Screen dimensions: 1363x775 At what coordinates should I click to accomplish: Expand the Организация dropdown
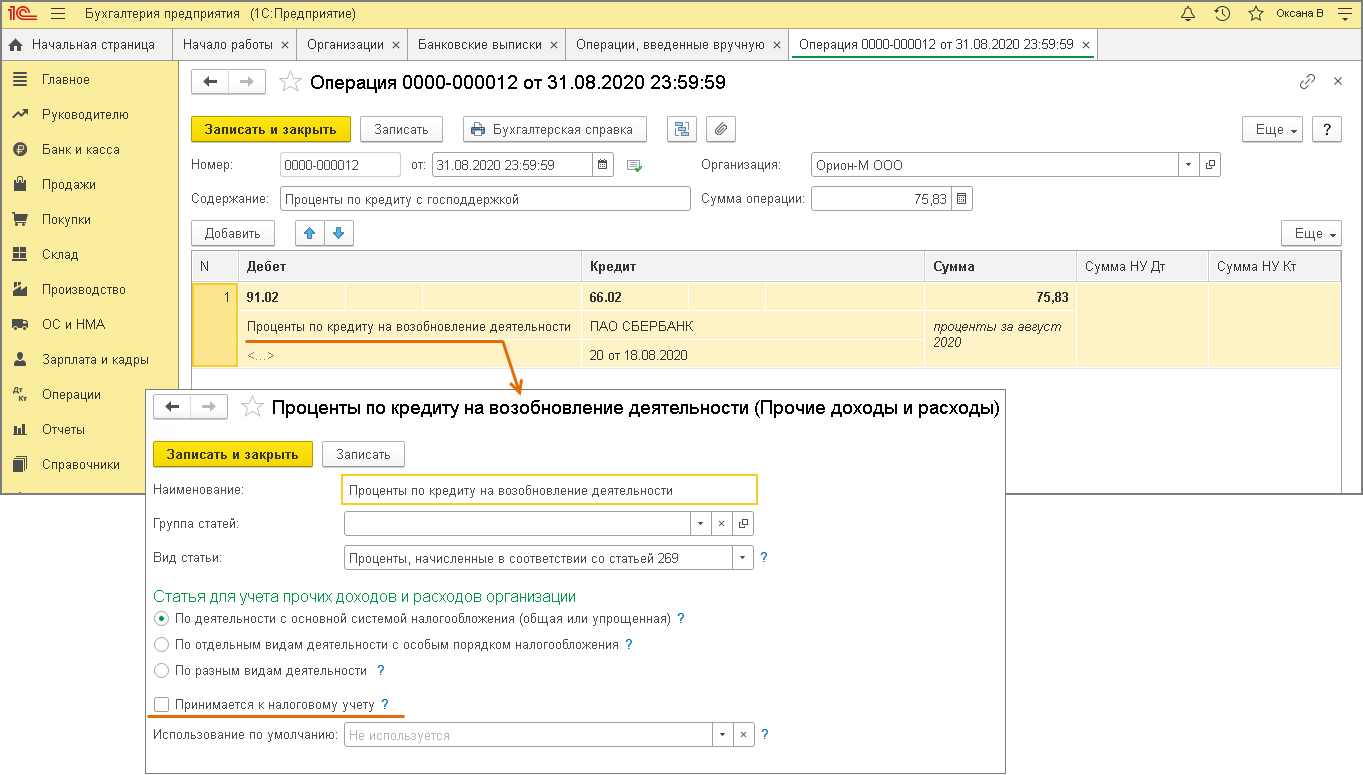(1189, 165)
